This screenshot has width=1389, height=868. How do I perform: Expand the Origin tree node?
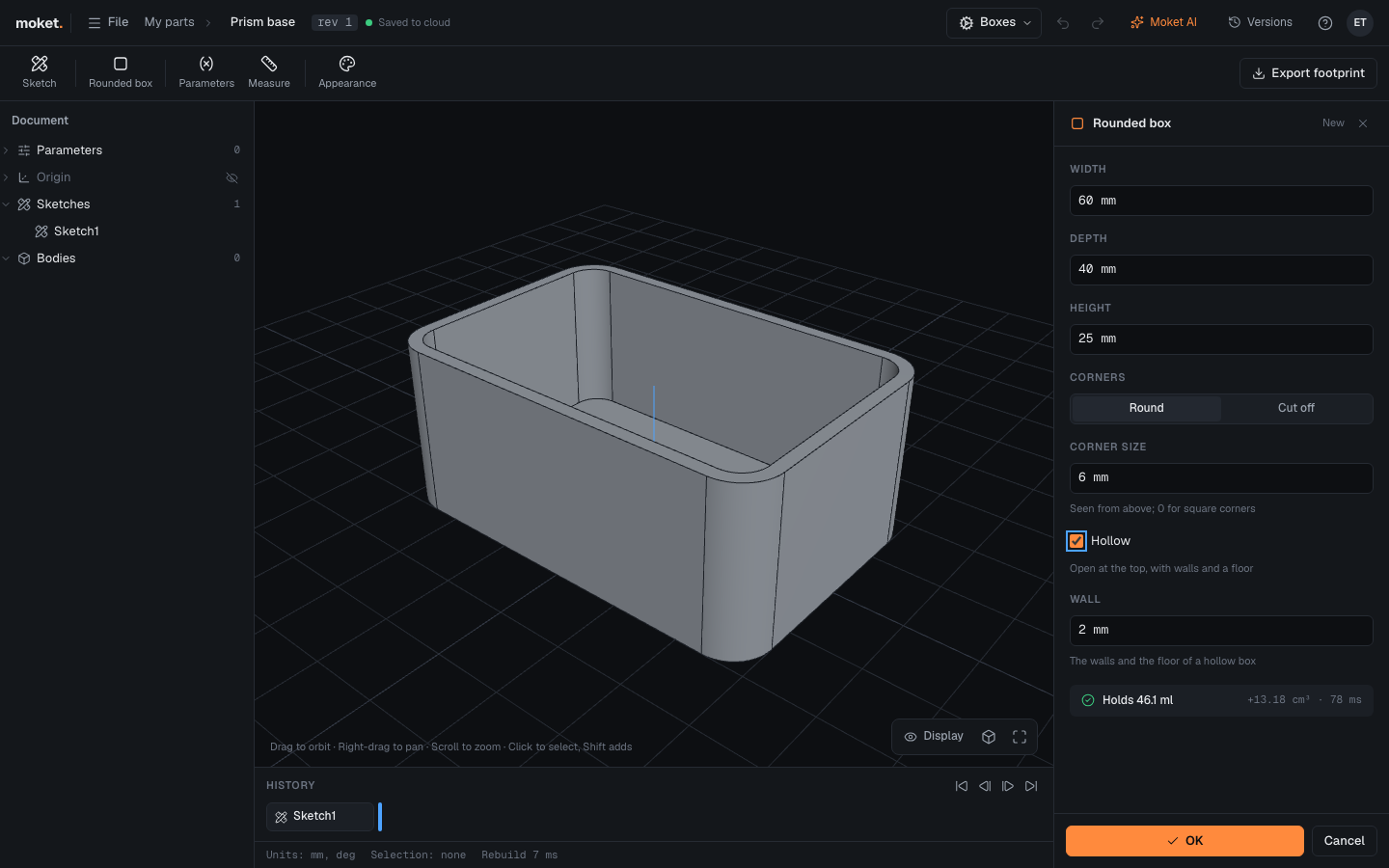pos(7,177)
